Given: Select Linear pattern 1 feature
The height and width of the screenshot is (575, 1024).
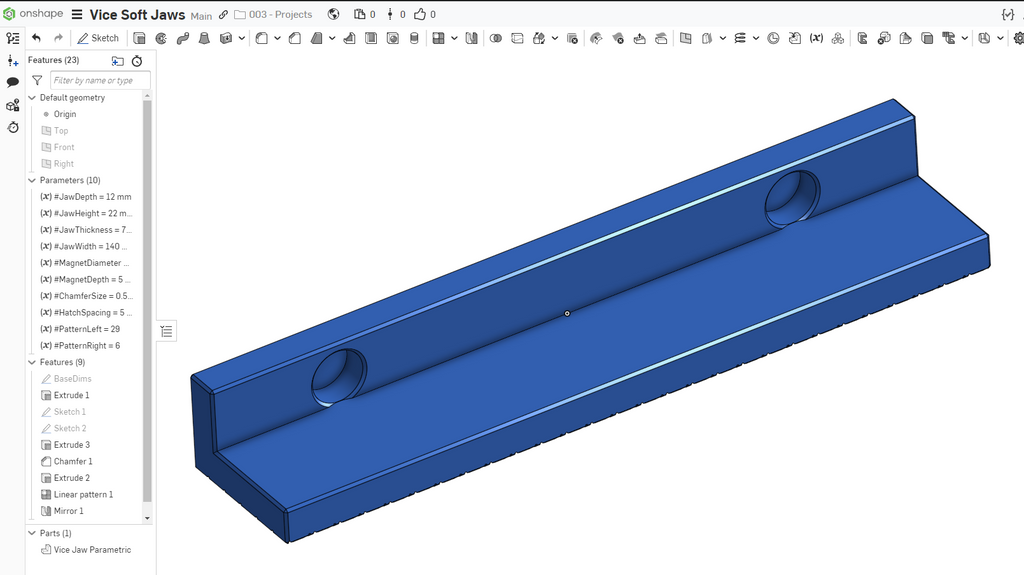Looking at the screenshot, I should (x=83, y=495).
